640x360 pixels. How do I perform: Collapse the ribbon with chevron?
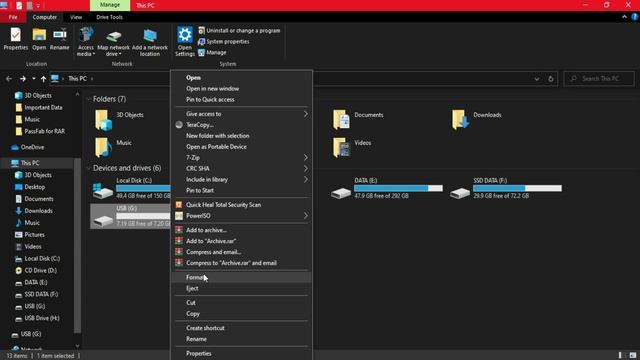coord(624,17)
